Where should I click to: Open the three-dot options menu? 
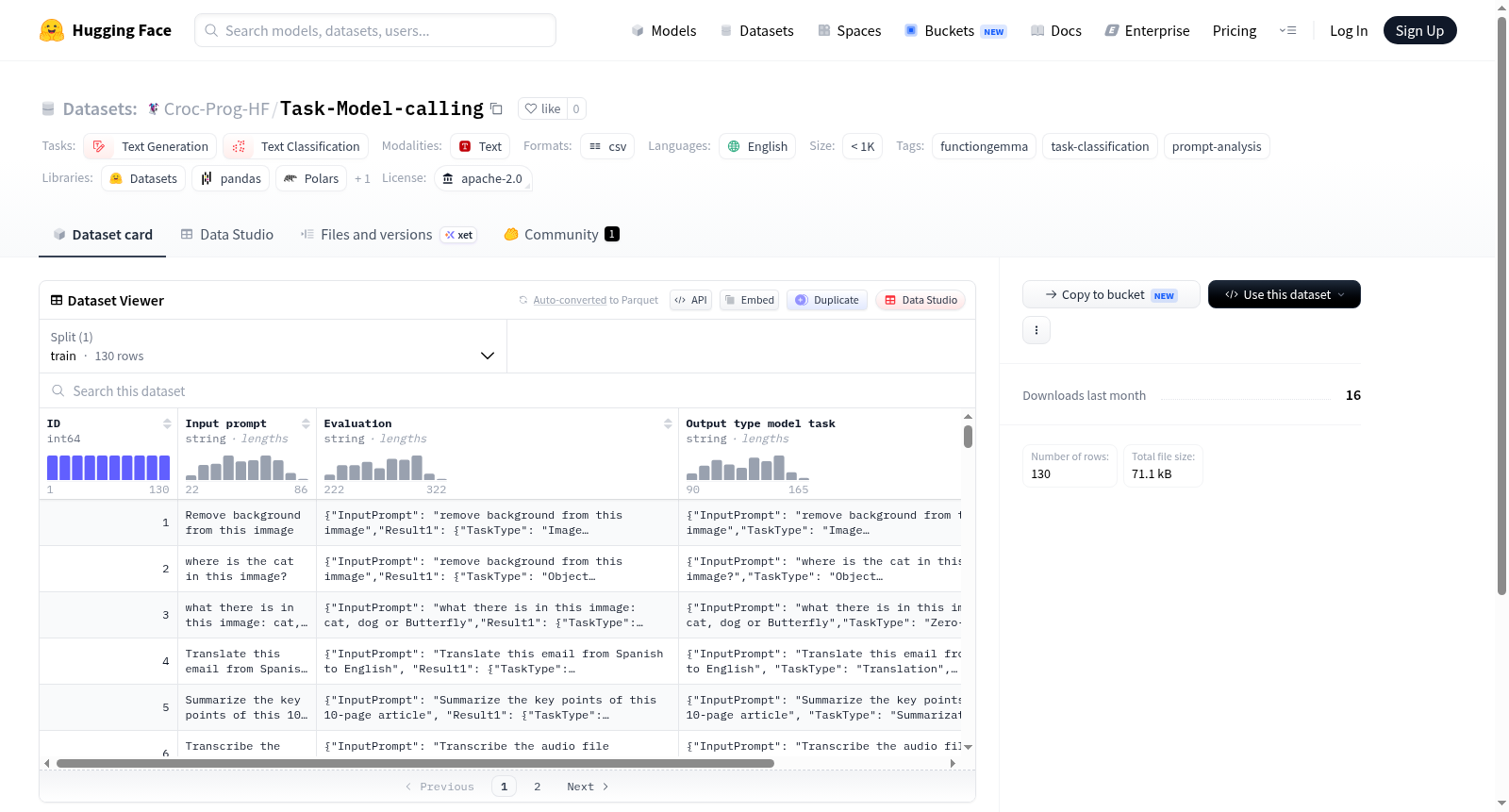[x=1036, y=330]
